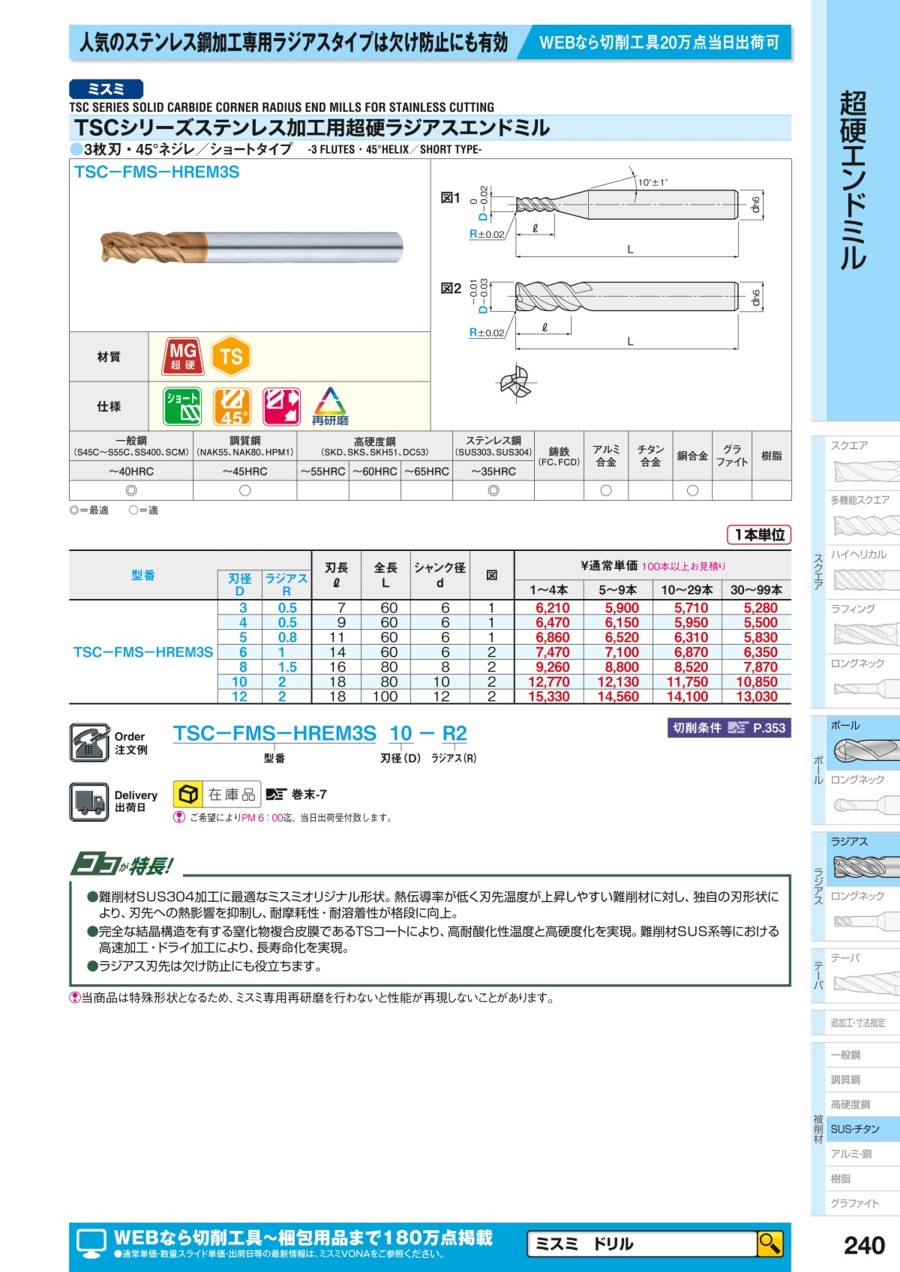Click the orange TS coating hexagon icon
This screenshot has height=1272, width=900.
coord(232,356)
